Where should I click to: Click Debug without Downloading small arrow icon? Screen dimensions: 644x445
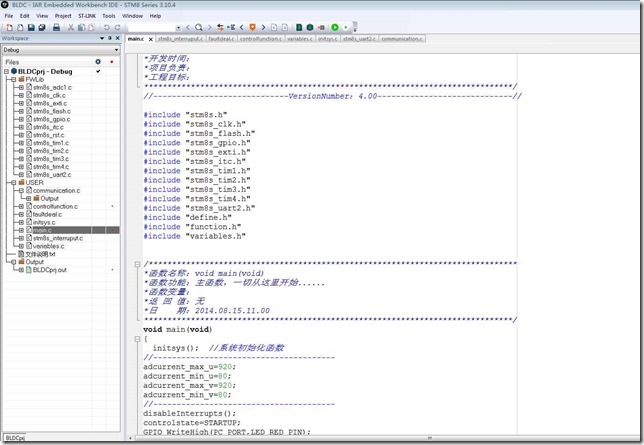345,28
